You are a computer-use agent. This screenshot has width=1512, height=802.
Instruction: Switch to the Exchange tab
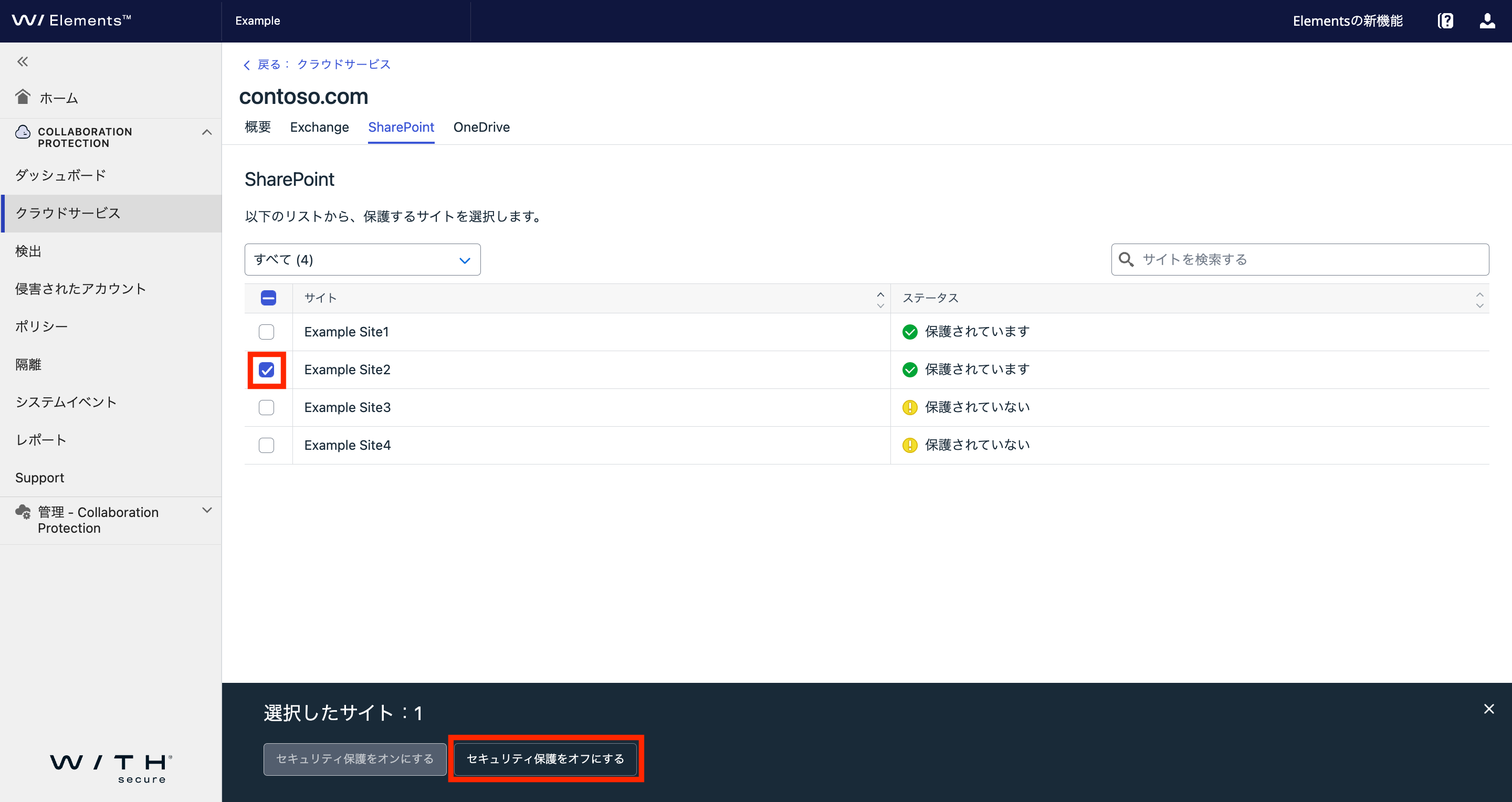point(319,128)
